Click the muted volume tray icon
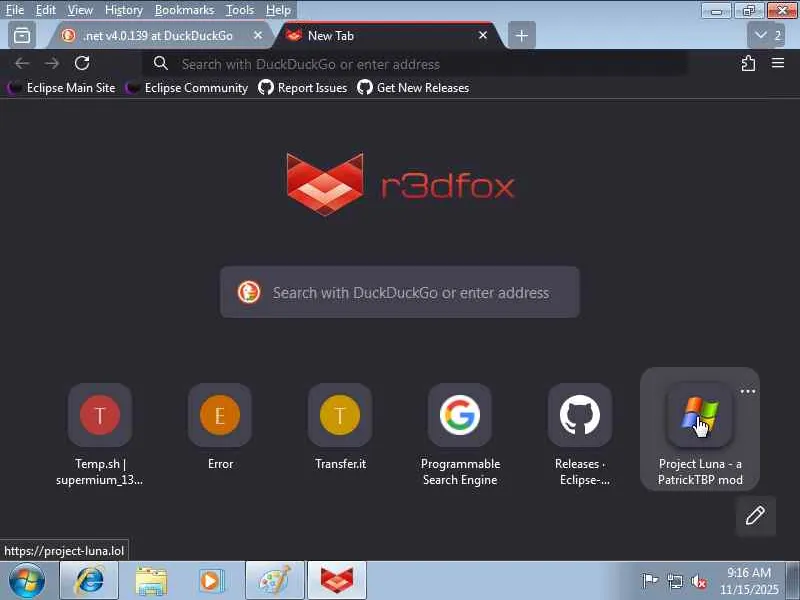This screenshot has height=600, width=800. [699, 581]
